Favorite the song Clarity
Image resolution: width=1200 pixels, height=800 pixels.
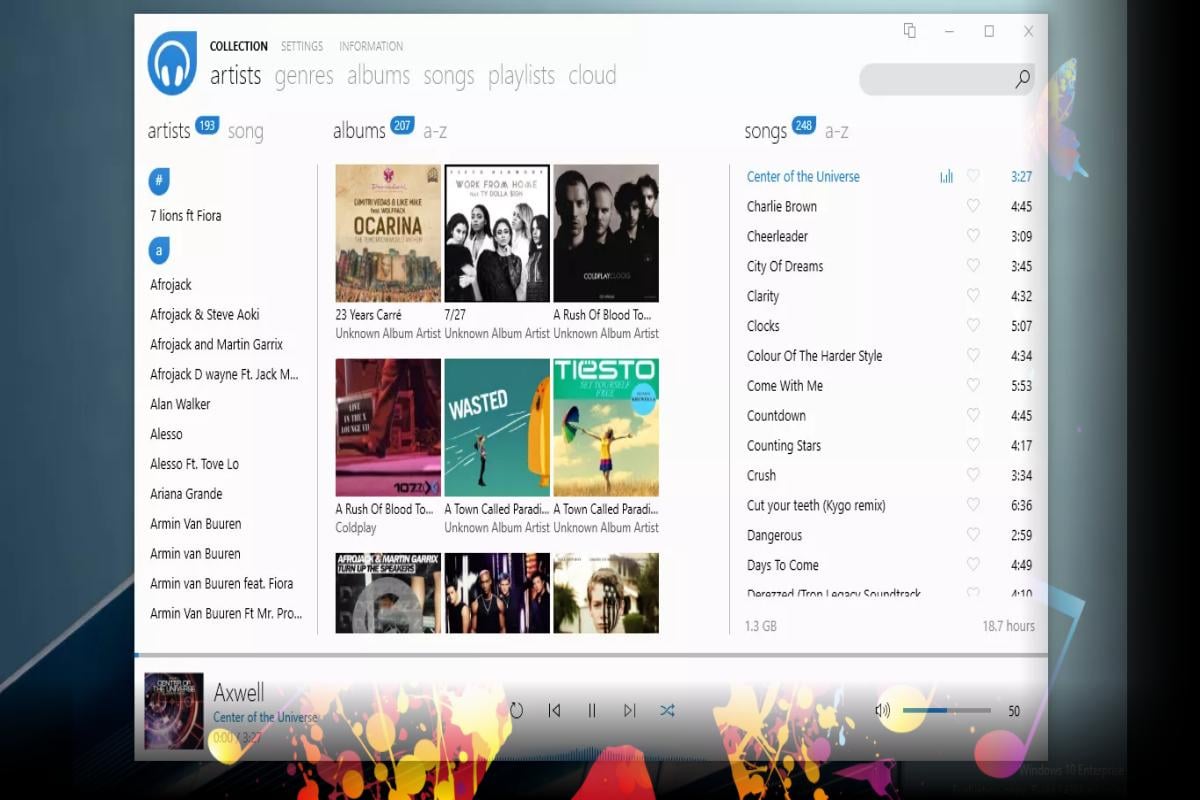tap(973, 296)
